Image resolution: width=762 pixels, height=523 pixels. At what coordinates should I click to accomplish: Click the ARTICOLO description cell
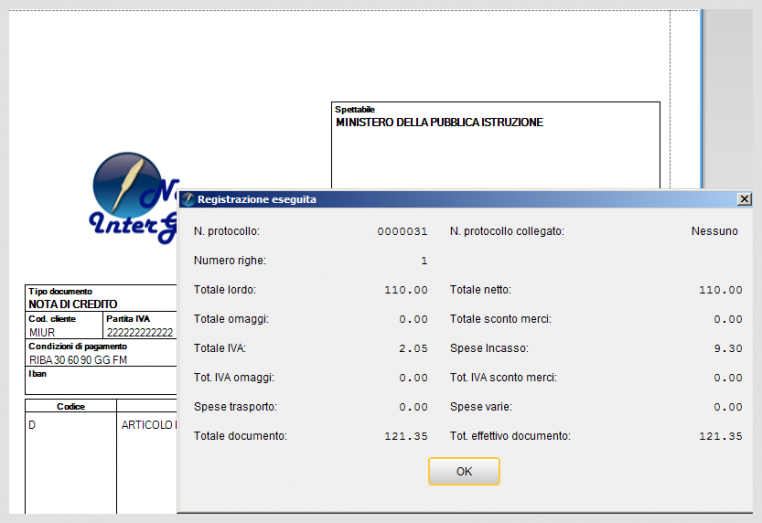[149, 425]
